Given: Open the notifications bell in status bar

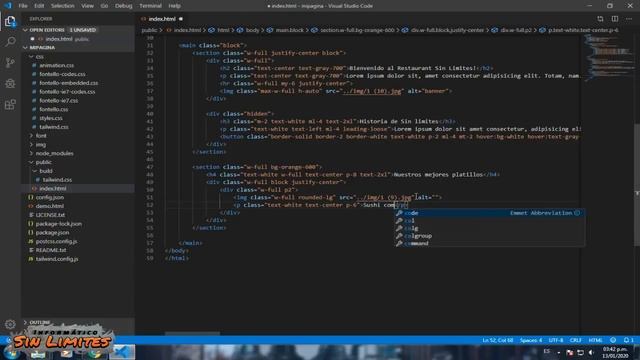Looking at the screenshot, I should (x=628, y=340).
